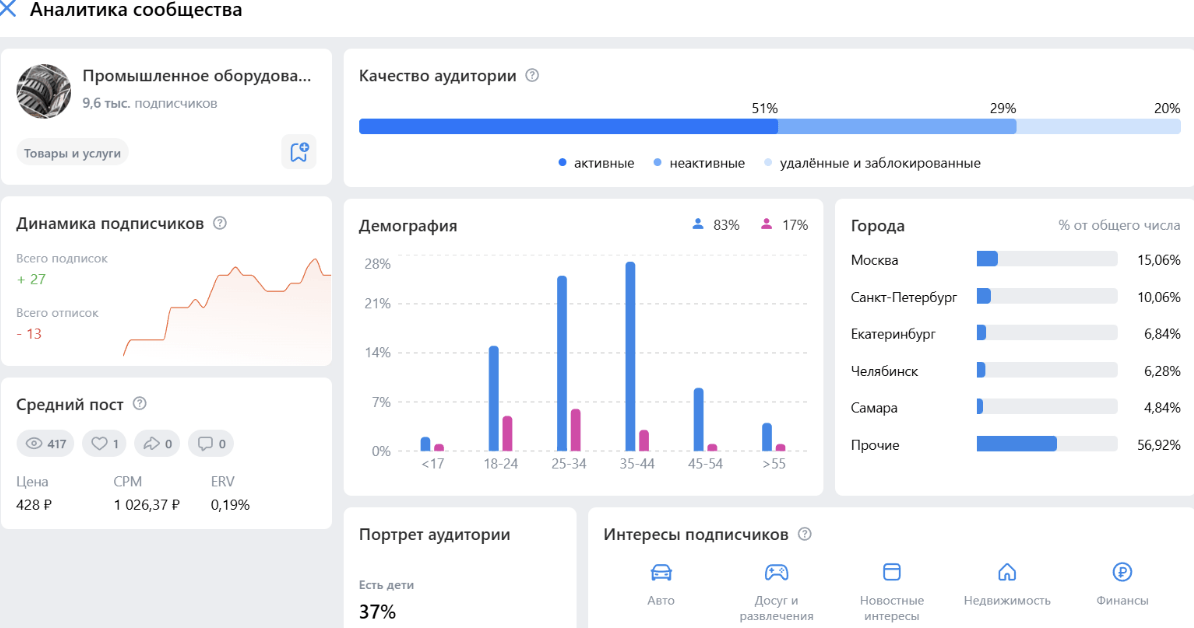
Task: Select the Авто interest icon
Action: [661, 572]
